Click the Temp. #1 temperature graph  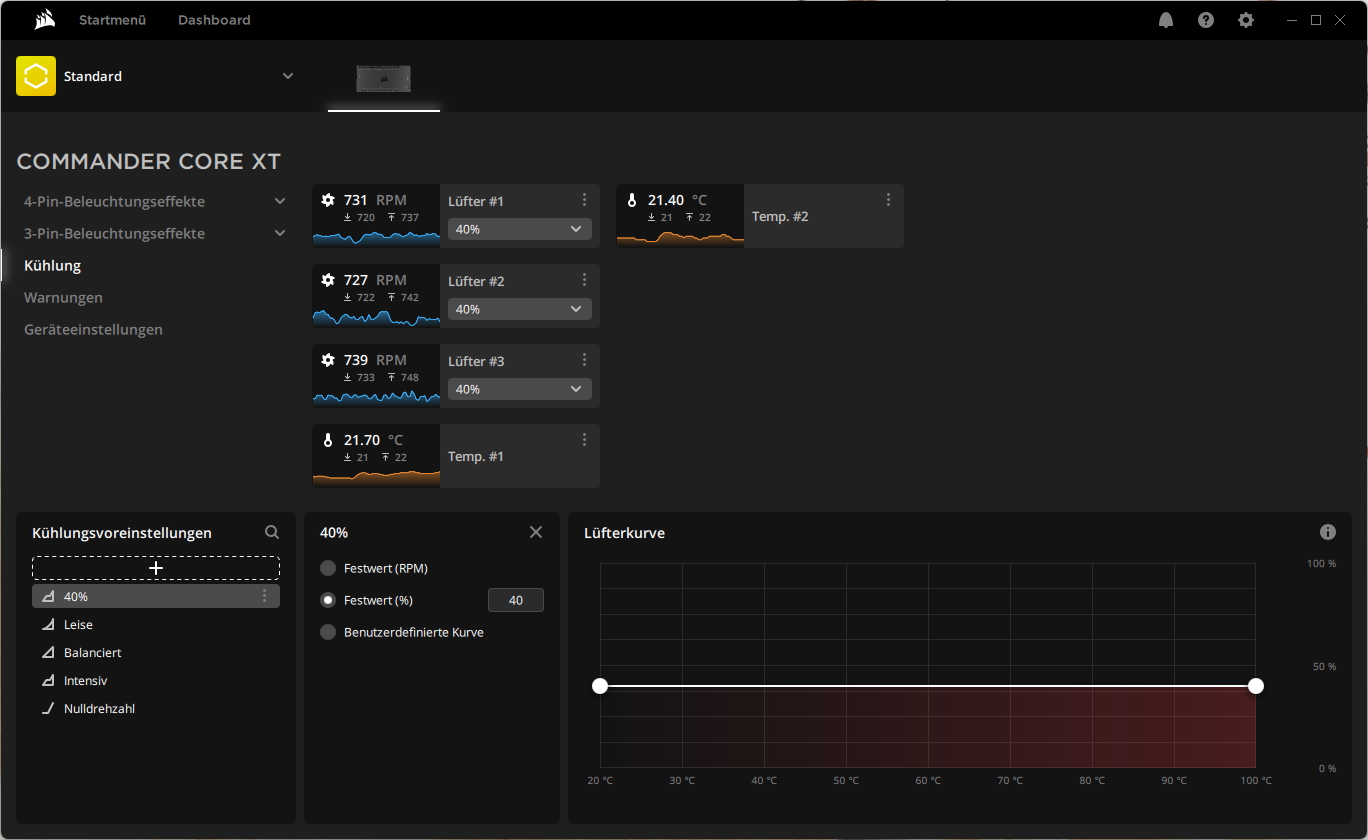376,477
